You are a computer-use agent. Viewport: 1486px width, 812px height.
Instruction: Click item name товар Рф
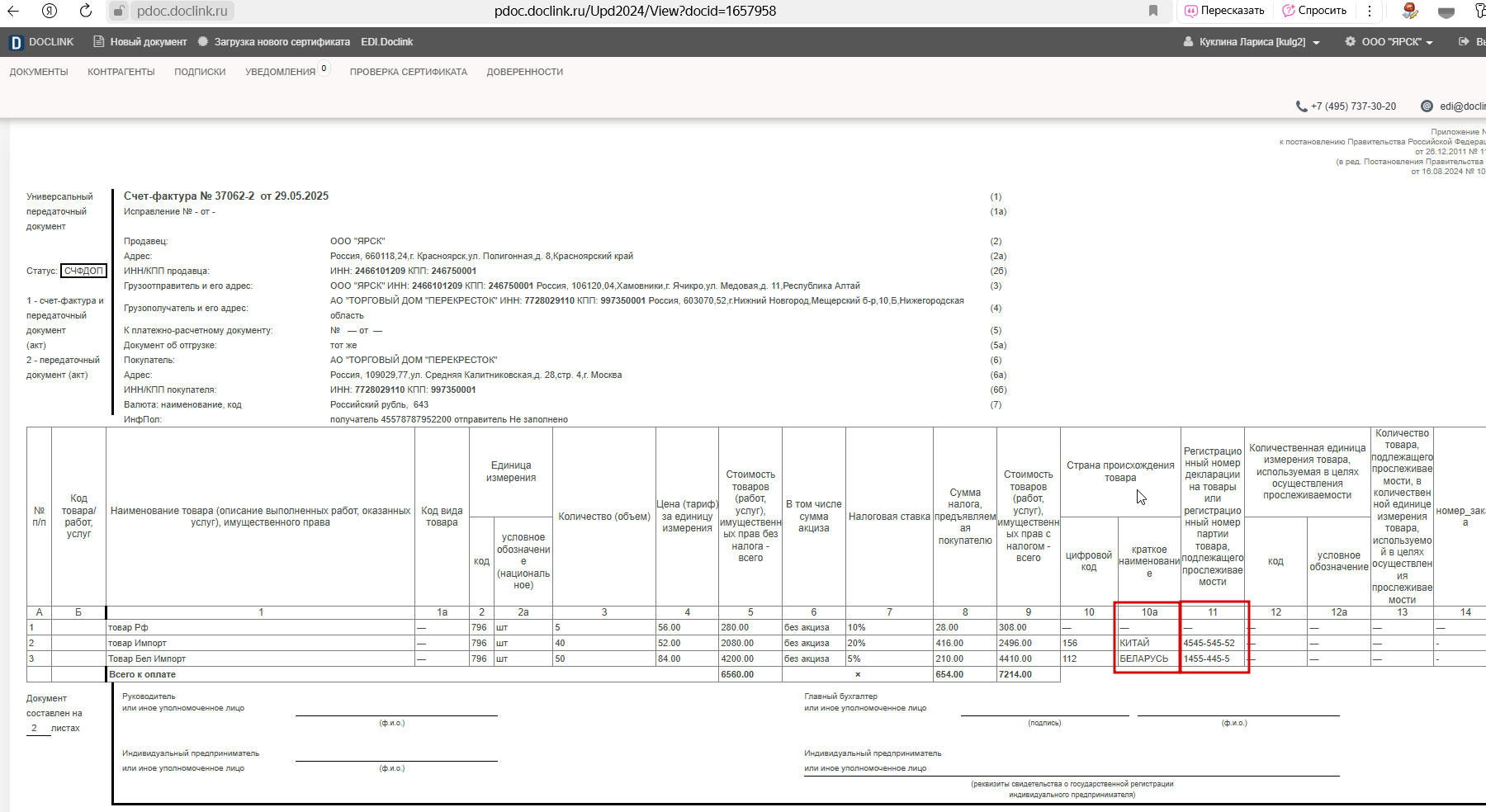(128, 627)
